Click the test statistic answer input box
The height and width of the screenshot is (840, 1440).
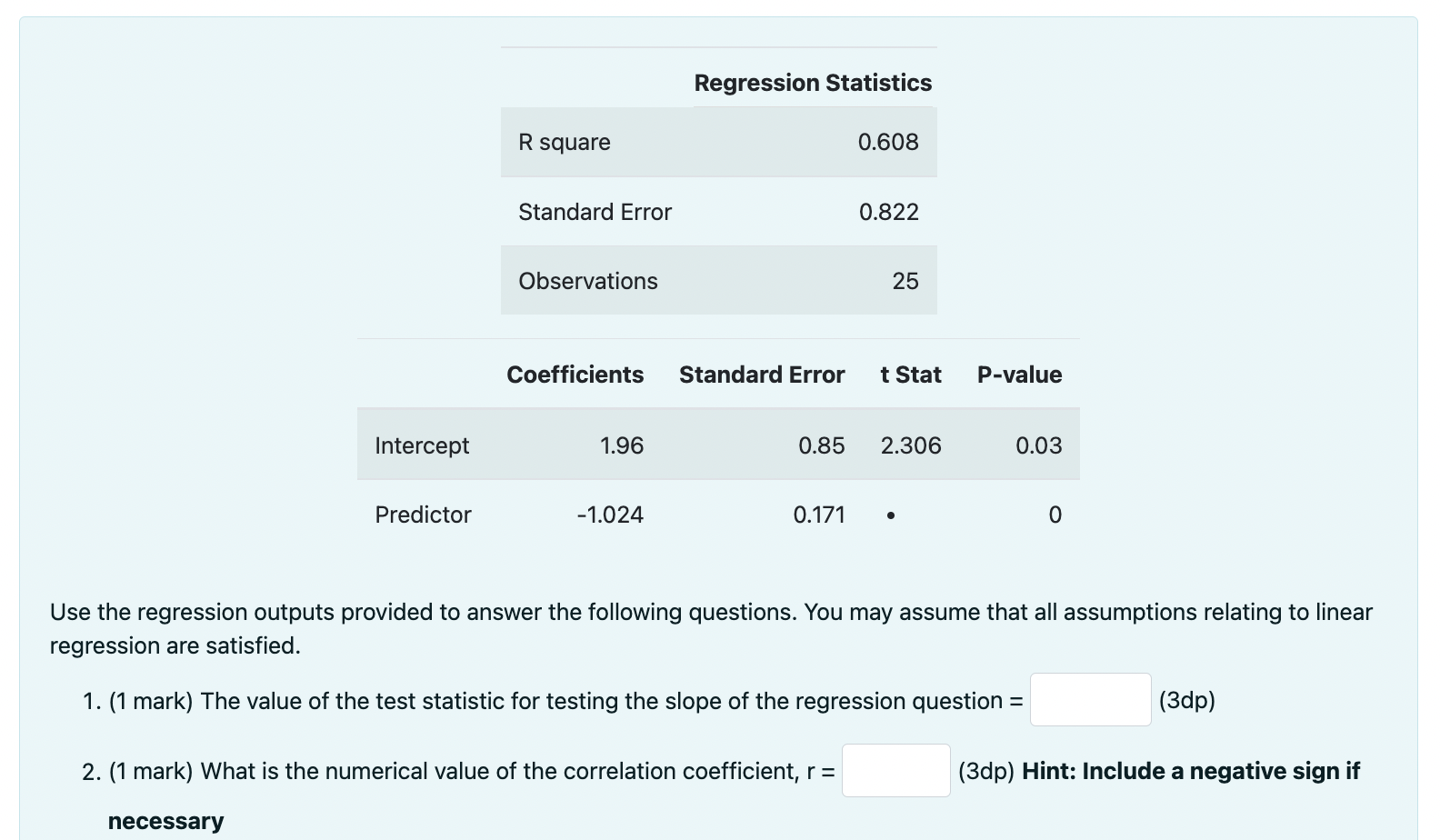[1090, 699]
